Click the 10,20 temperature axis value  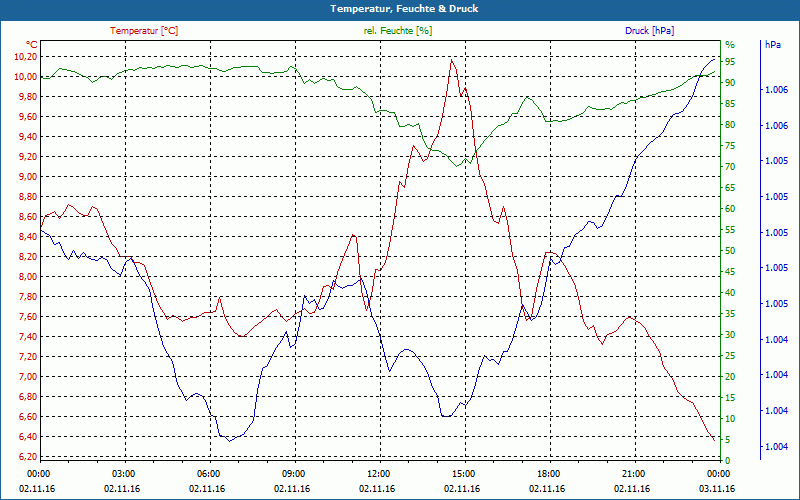[26, 57]
